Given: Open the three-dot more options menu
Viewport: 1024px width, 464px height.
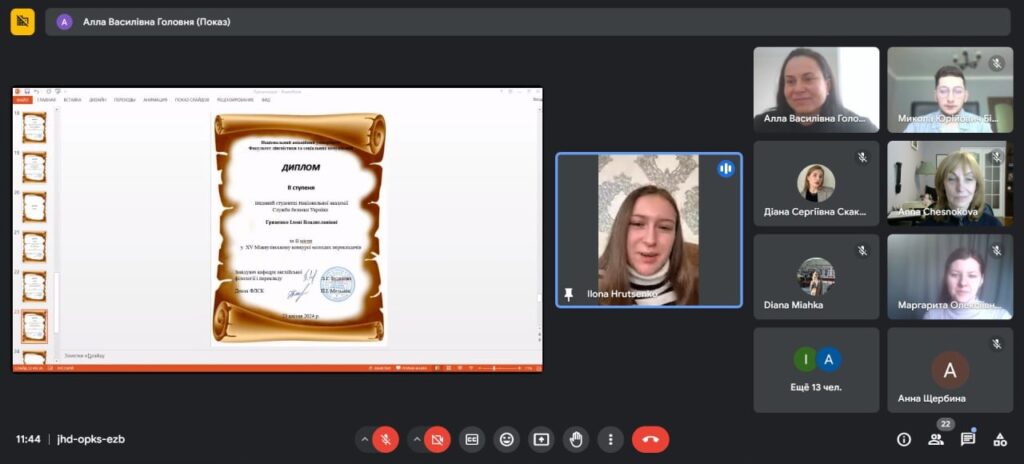Looking at the screenshot, I should tap(610, 439).
